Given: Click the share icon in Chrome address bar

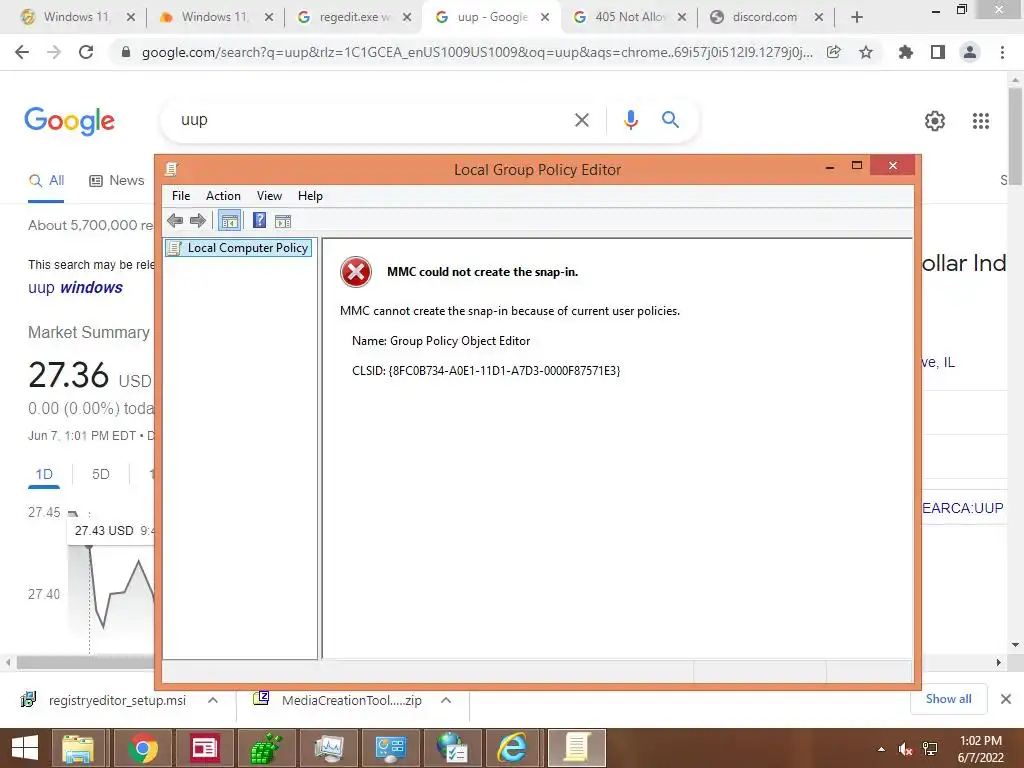Looking at the screenshot, I should pos(833,52).
